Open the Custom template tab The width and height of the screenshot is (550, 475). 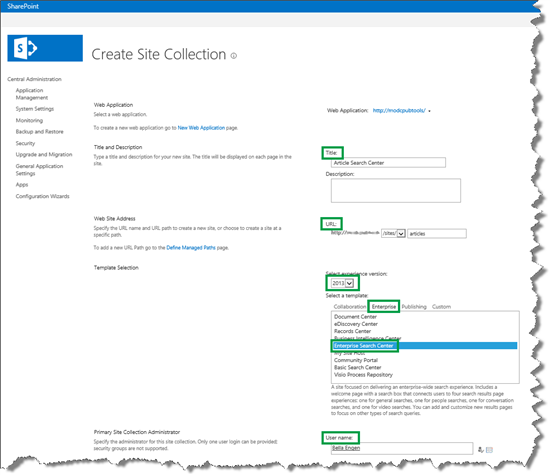click(x=441, y=307)
